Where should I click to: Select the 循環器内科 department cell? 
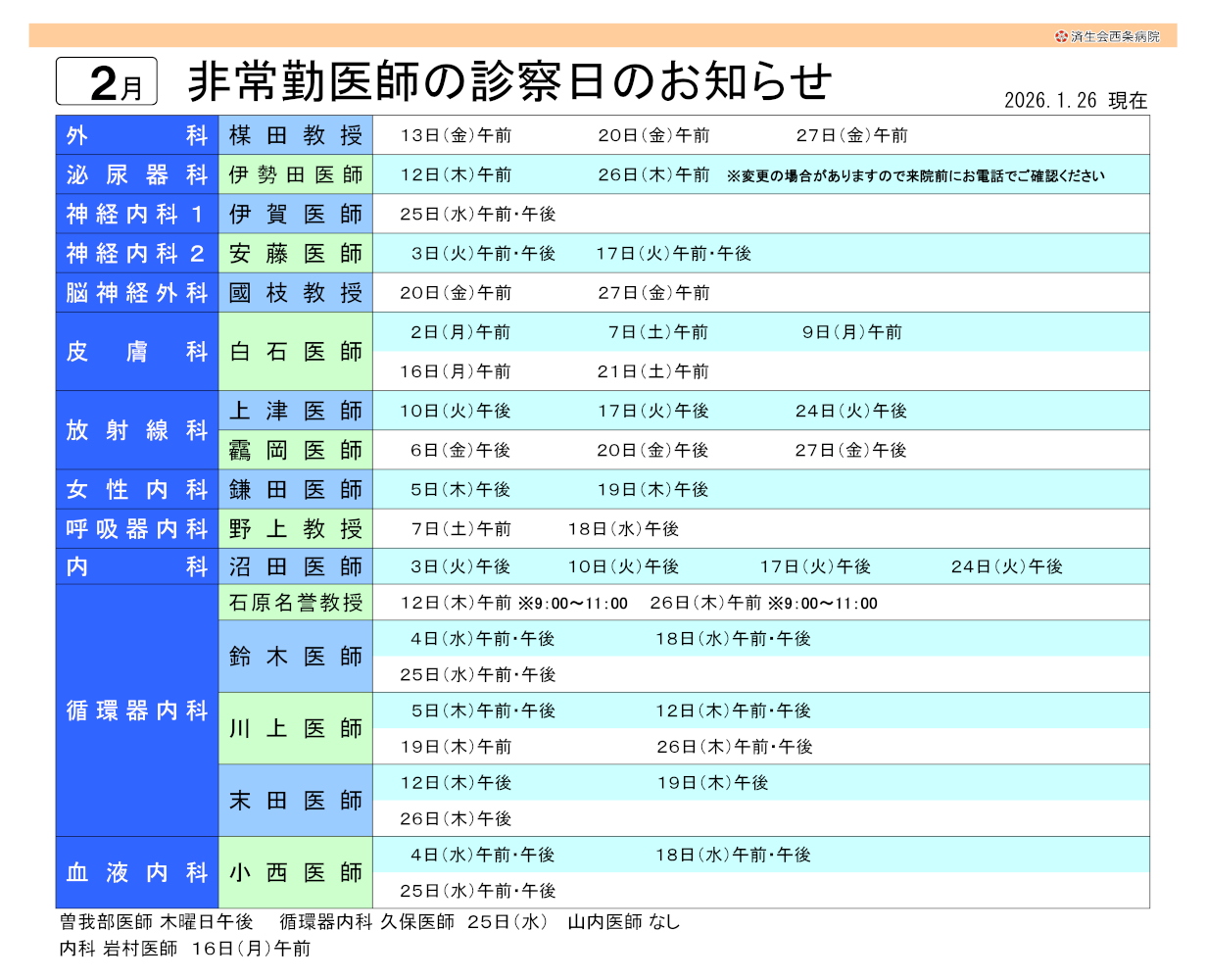pos(137,710)
